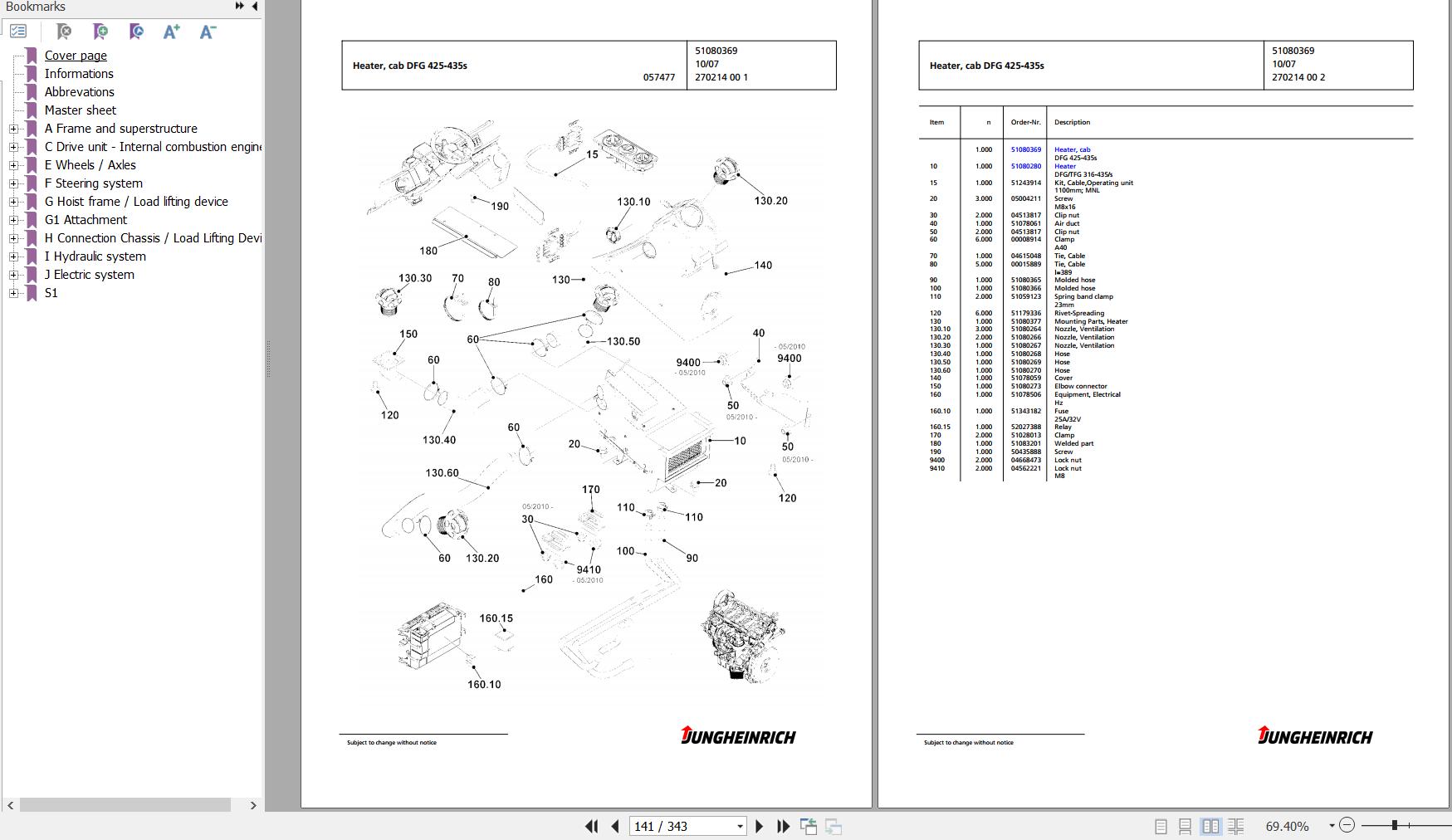The image size is (1452, 840).
Task: Select 'J Electric system' bookmark text
Action: point(90,275)
